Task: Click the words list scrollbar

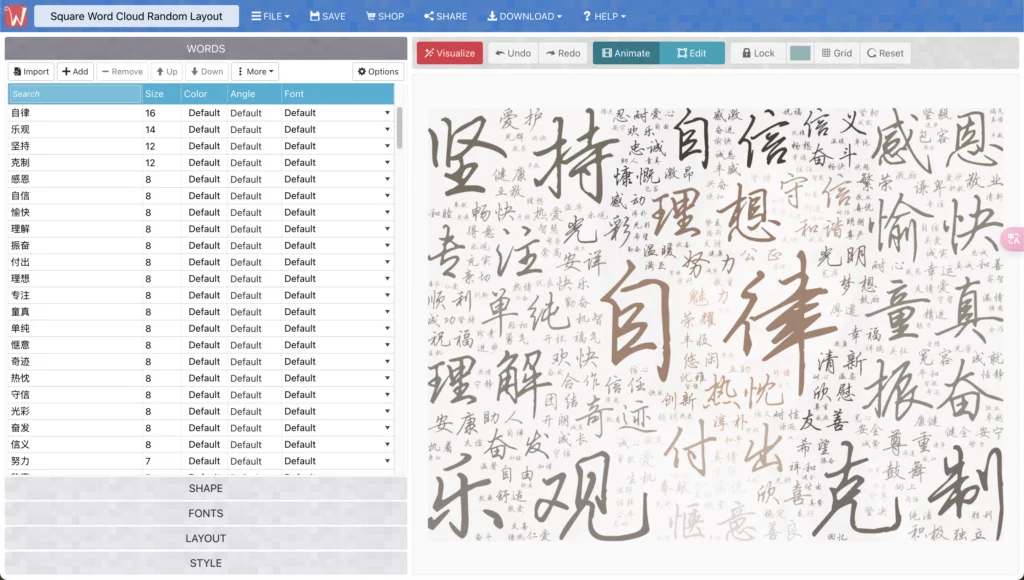Action: pyautogui.click(x=399, y=128)
